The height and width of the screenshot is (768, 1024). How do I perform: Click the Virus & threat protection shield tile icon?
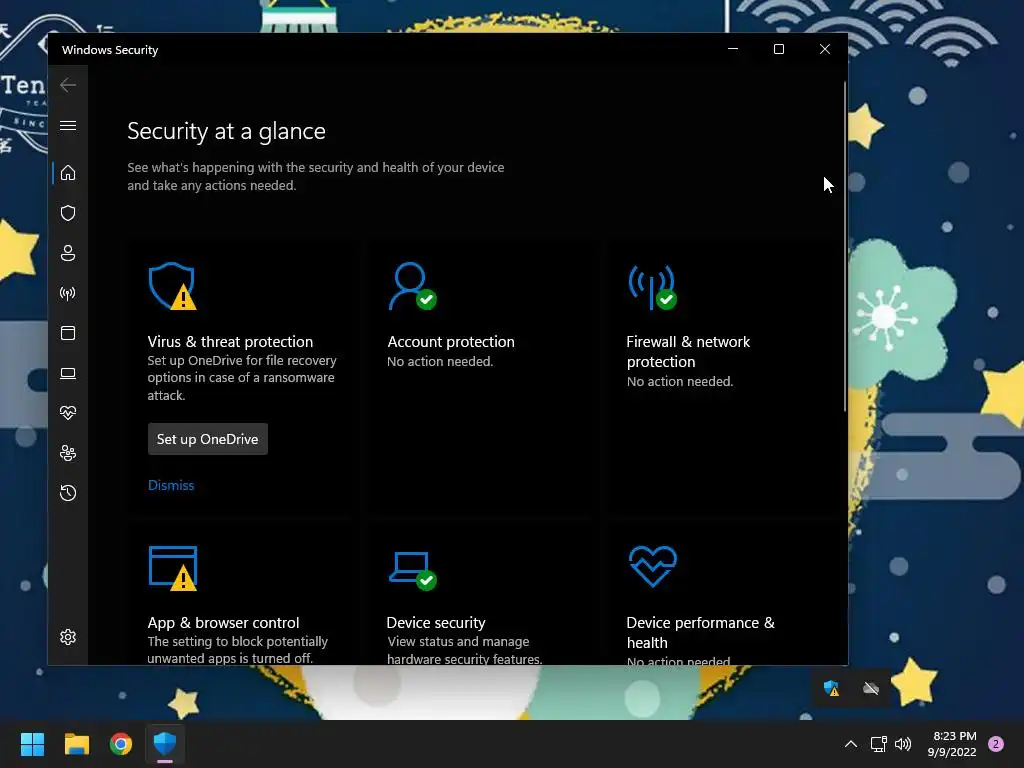click(172, 286)
